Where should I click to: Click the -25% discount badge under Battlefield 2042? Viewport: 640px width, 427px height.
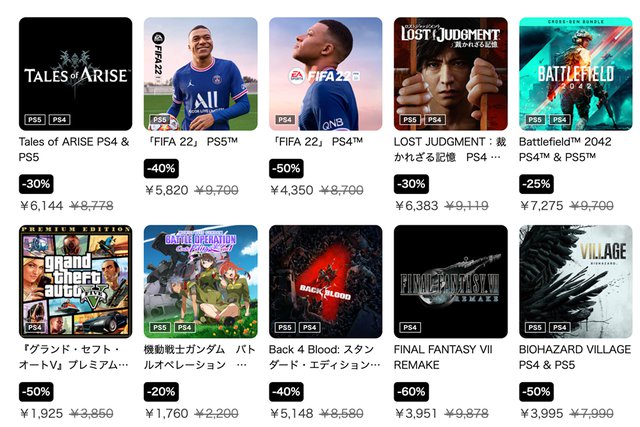pos(536,184)
